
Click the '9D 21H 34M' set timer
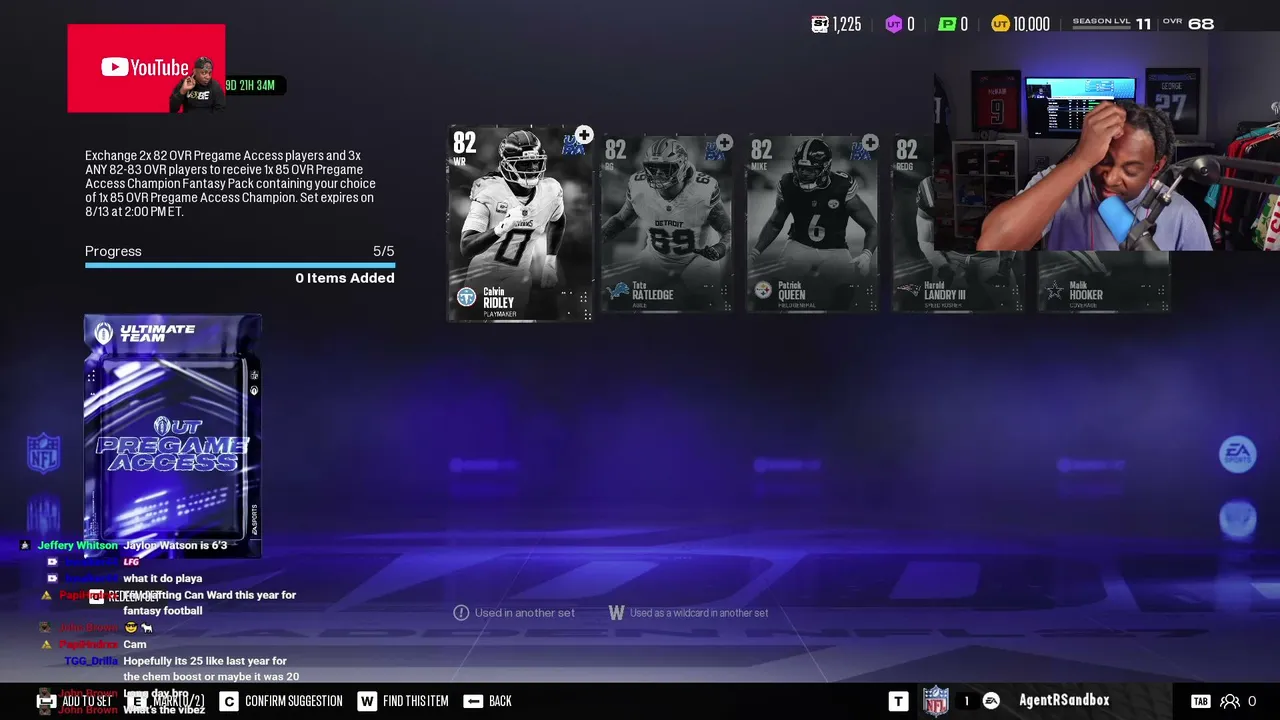click(x=250, y=85)
